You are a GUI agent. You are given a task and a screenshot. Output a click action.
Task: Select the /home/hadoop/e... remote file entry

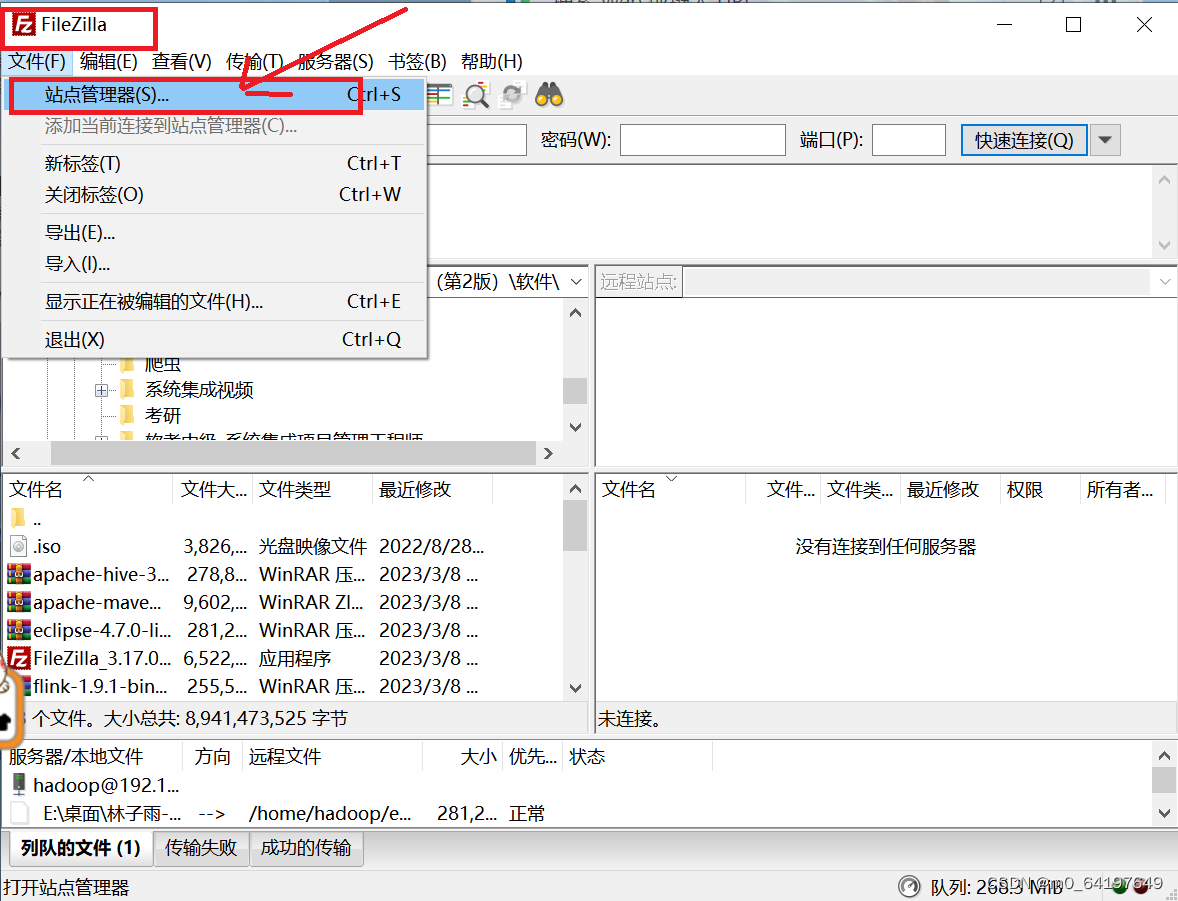[x=330, y=813]
